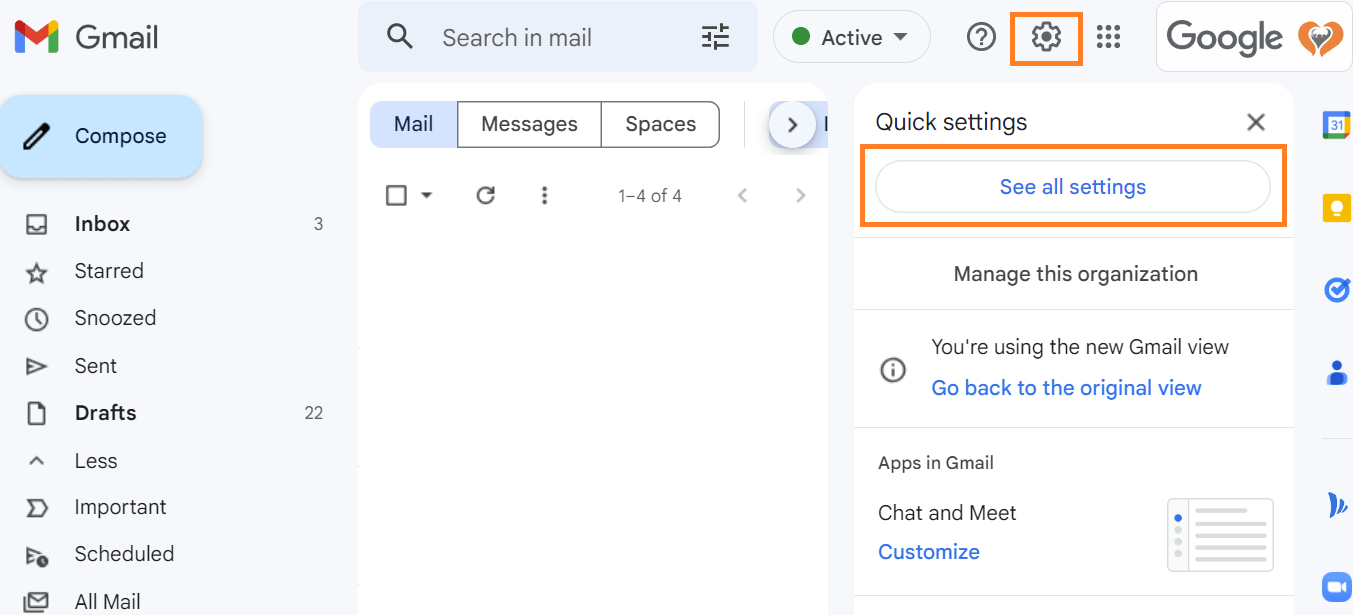Click Go back to the original view
The width and height of the screenshot is (1354, 616).
pos(1066,388)
